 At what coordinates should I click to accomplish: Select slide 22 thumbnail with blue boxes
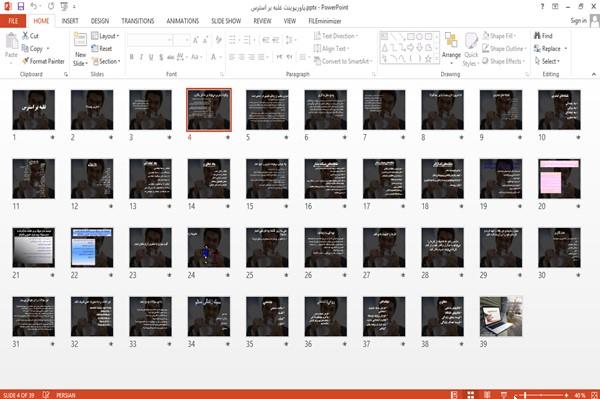(x=92, y=248)
